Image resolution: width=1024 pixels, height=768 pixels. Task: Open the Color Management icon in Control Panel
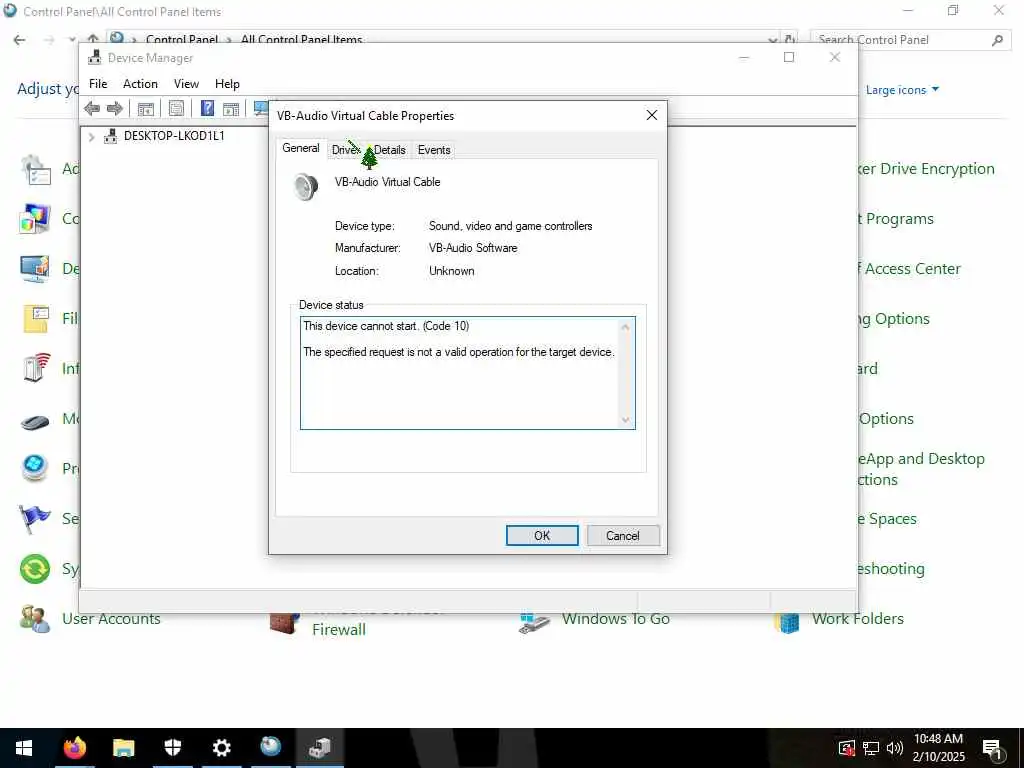click(x=35, y=219)
